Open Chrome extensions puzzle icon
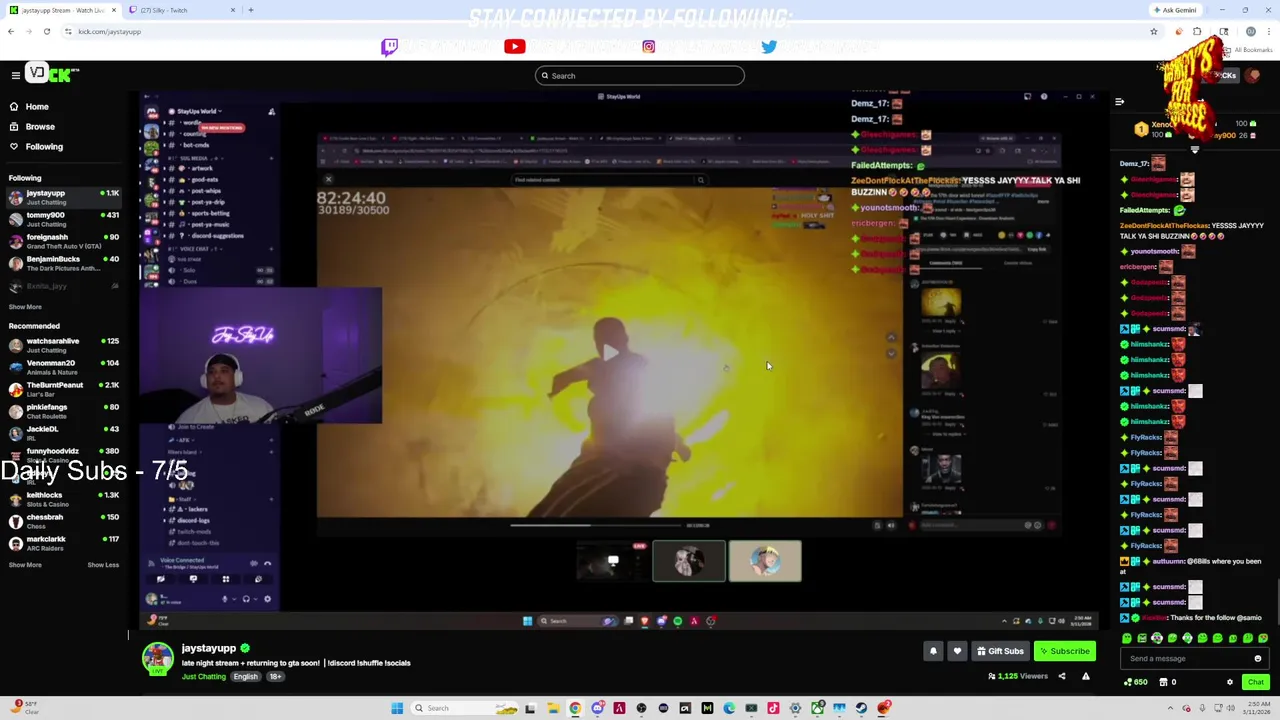The width and height of the screenshot is (1280, 720). (x=1197, y=31)
